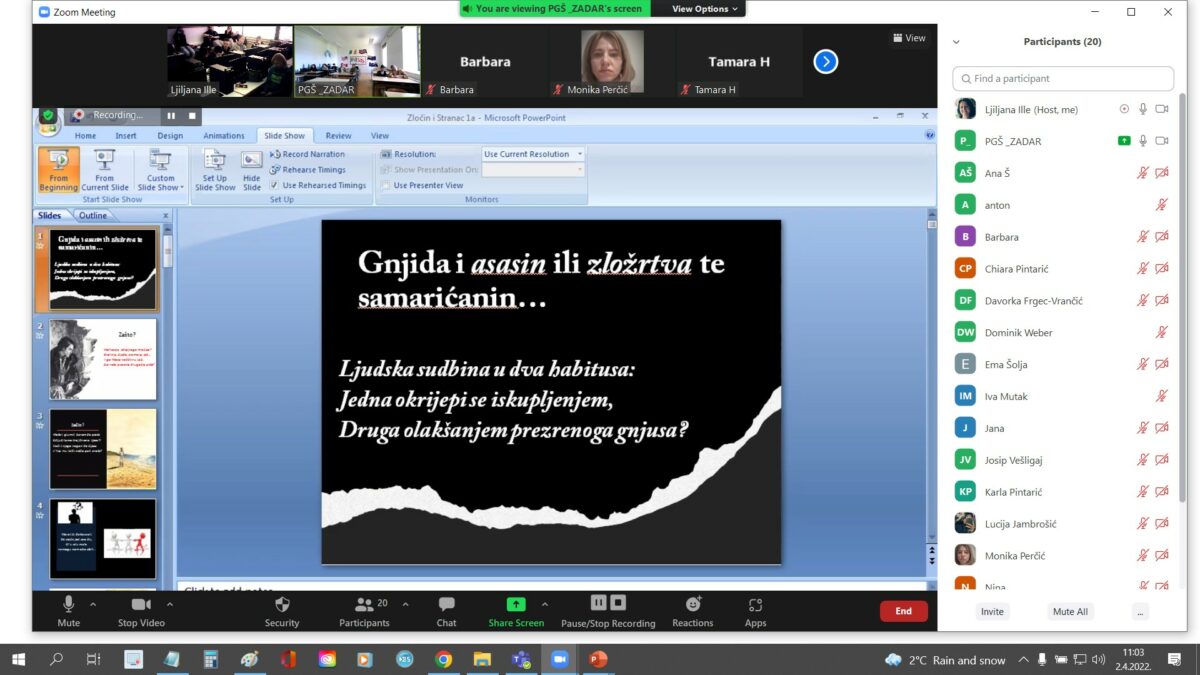This screenshot has height=675, width=1200.
Task: Open the Reactions emoji icon
Action: click(x=693, y=605)
